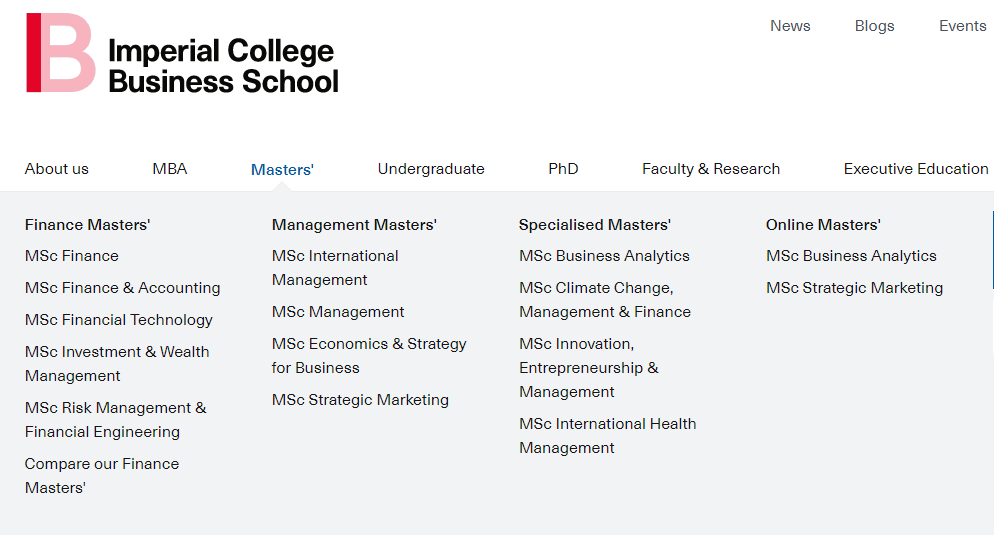
Task: Go to About us section
Action: tap(56, 169)
